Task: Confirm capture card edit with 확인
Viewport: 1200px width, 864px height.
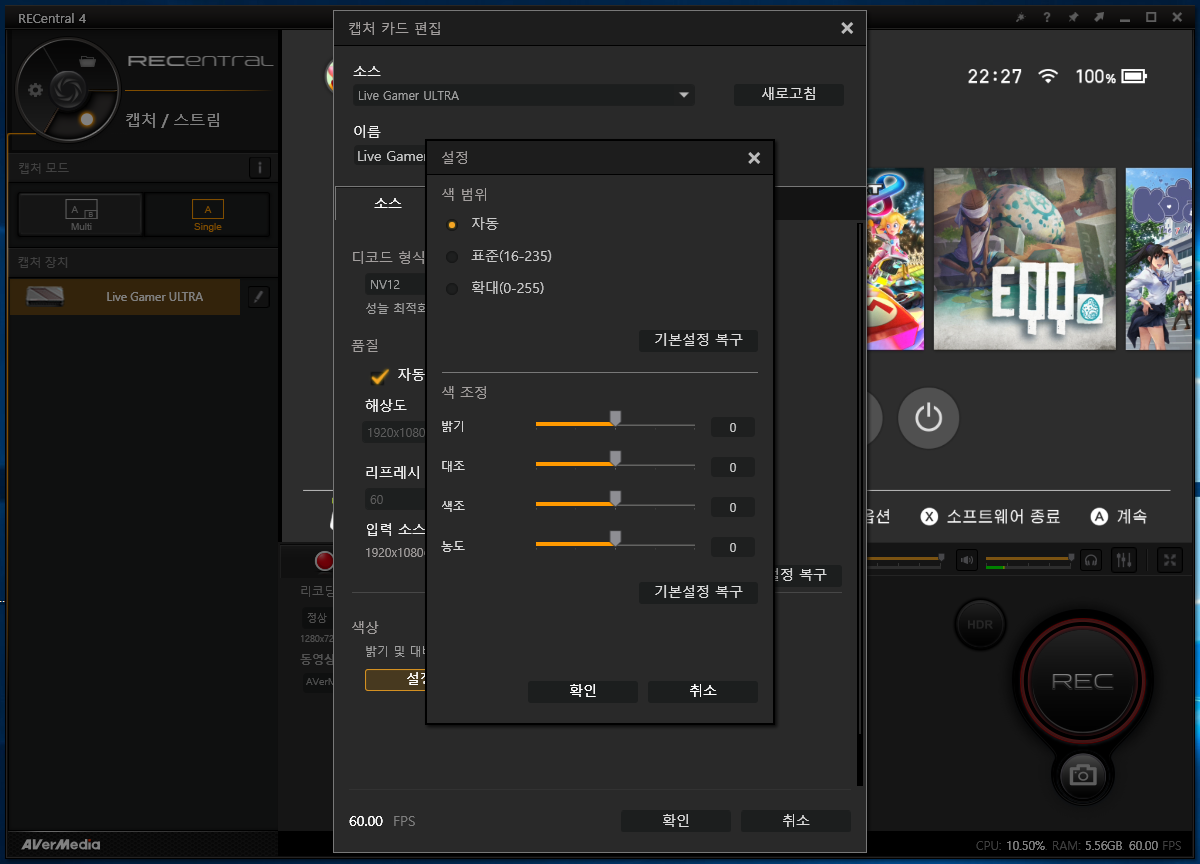Action: tap(676, 820)
